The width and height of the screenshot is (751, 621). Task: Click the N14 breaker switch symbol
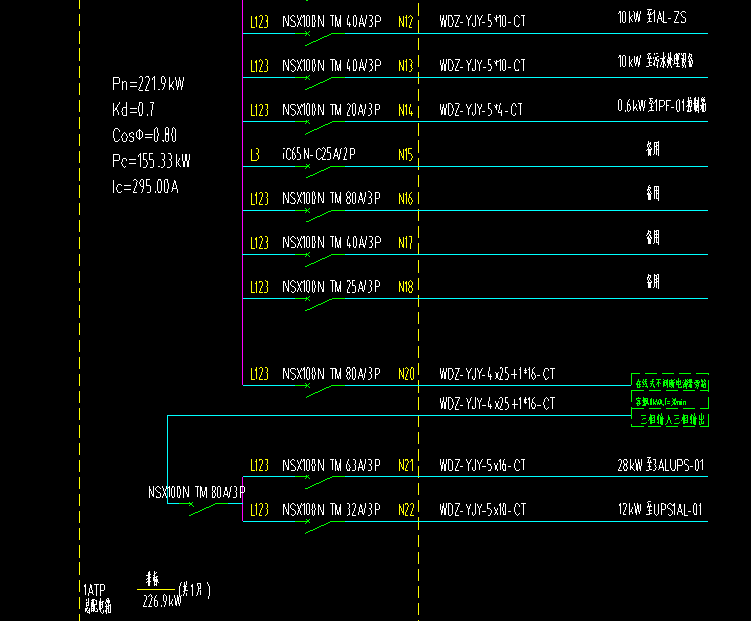point(318,126)
